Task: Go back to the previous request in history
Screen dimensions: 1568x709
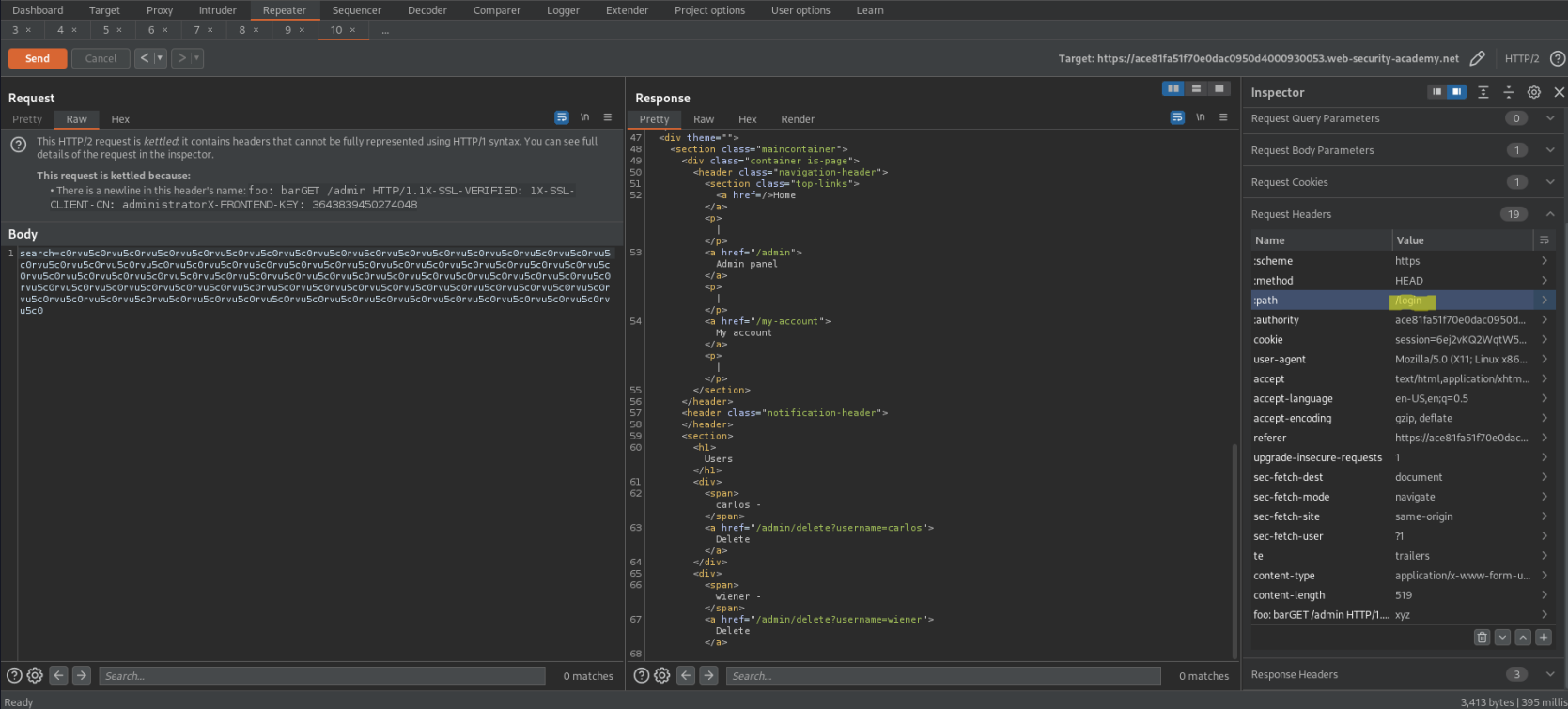Action: [x=144, y=58]
